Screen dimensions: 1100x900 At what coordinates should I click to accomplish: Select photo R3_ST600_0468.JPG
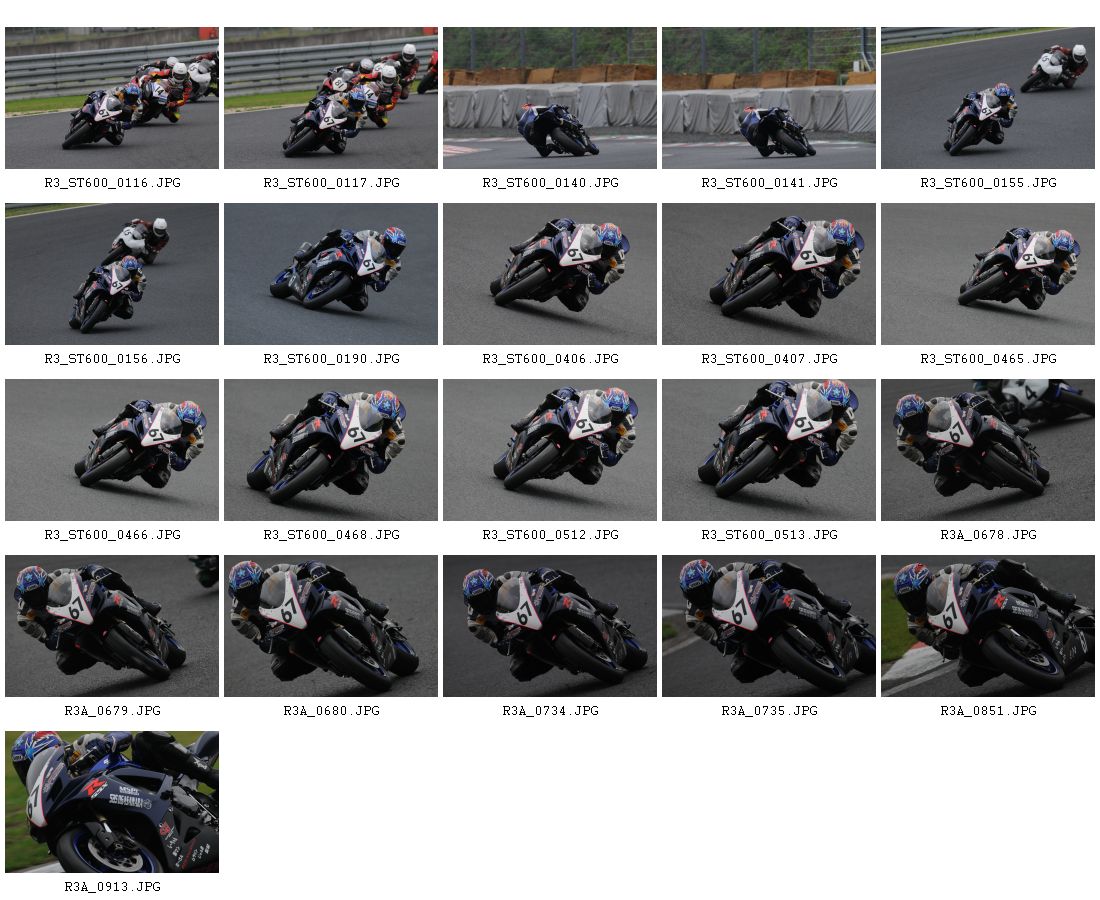(x=330, y=450)
